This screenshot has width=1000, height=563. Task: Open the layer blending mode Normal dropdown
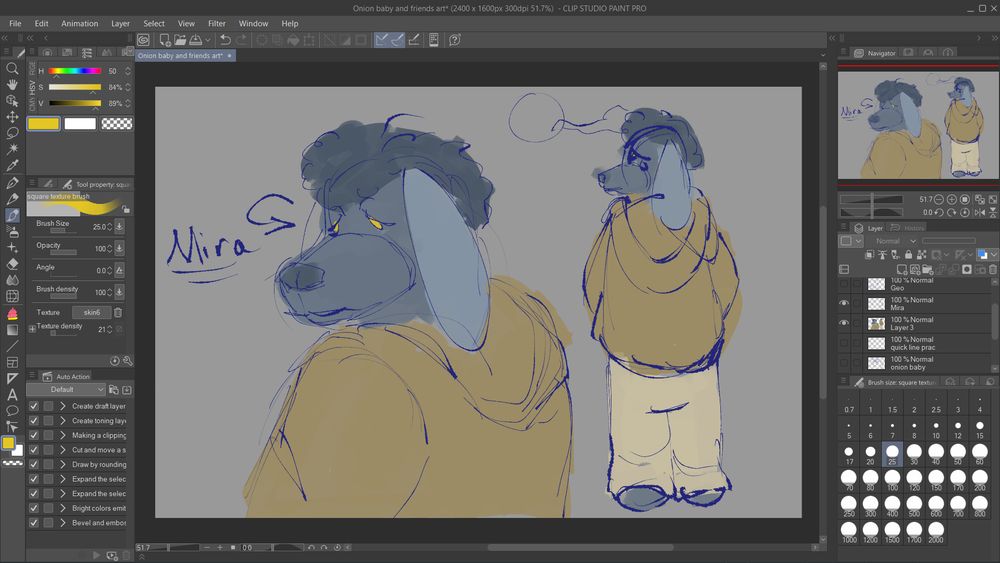point(895,241)
